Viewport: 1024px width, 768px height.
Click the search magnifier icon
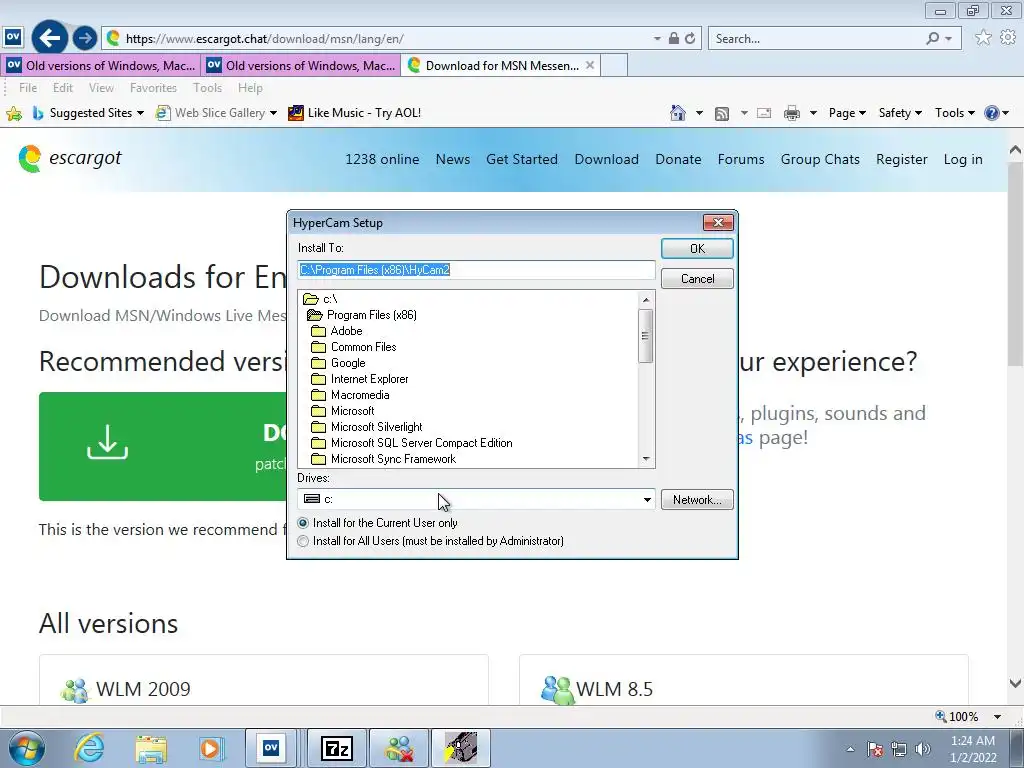(933, 39)
